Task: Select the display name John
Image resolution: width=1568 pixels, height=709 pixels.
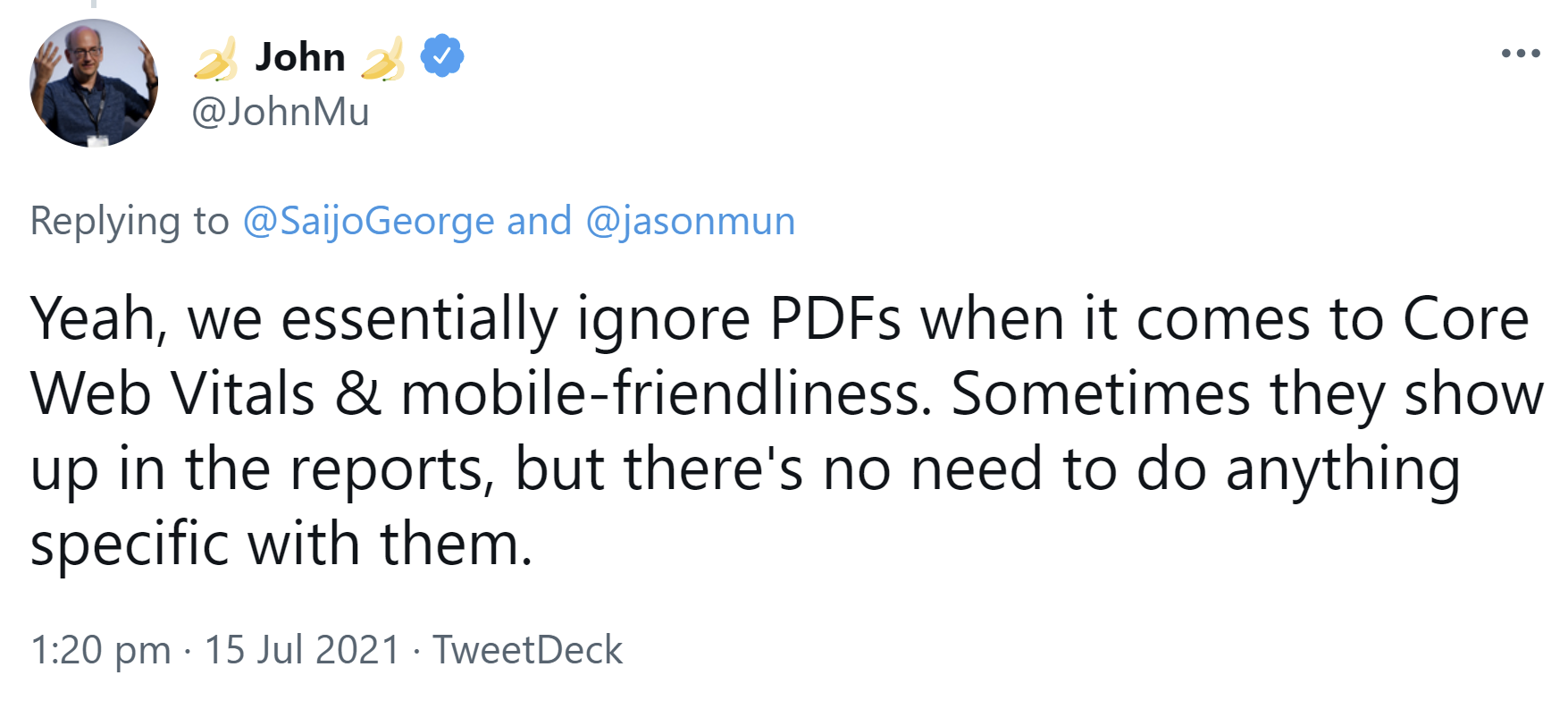Action: pyautogui.click(x=301, y=55)
